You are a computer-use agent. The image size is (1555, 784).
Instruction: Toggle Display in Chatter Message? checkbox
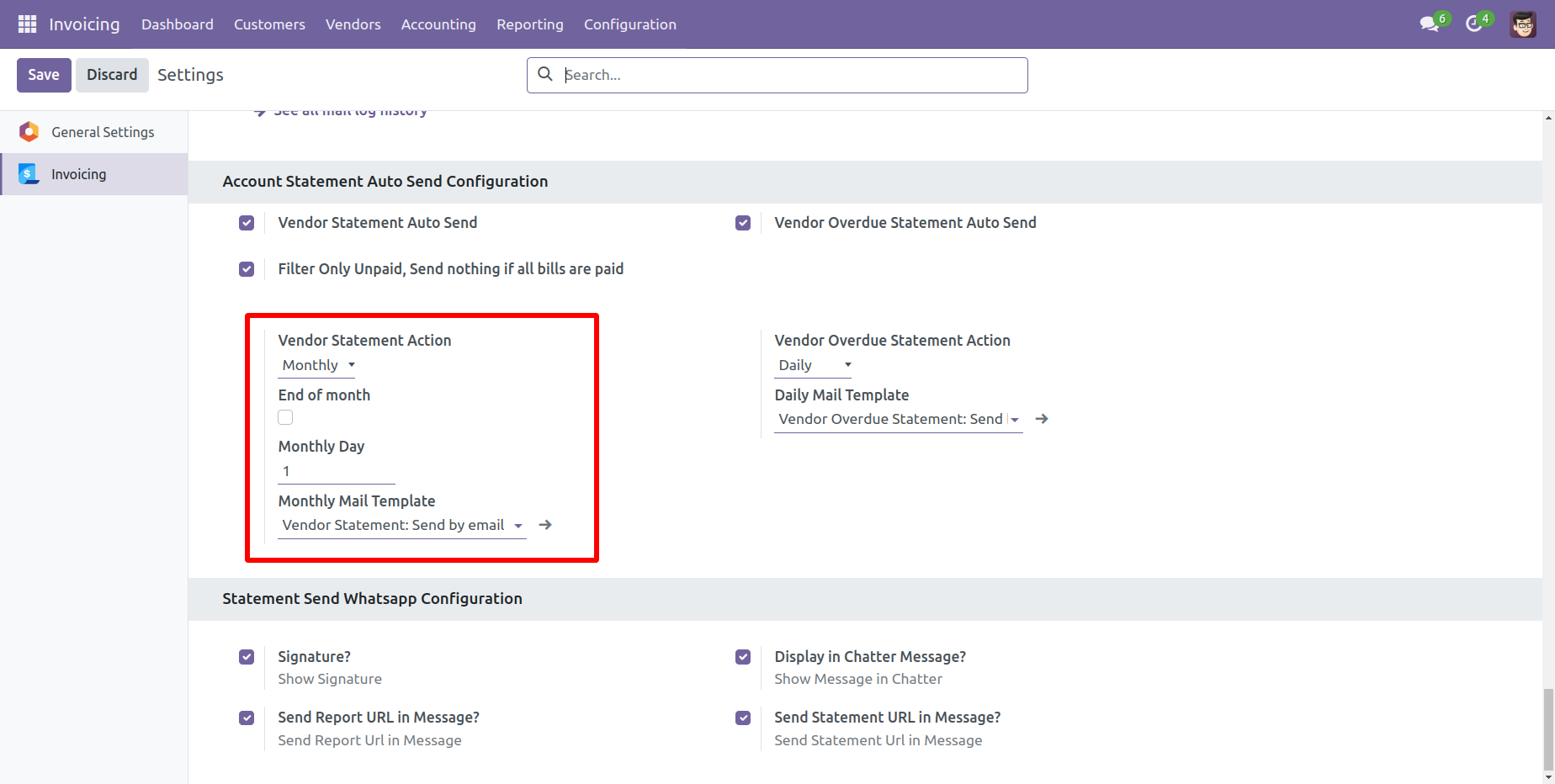[743, 657]
